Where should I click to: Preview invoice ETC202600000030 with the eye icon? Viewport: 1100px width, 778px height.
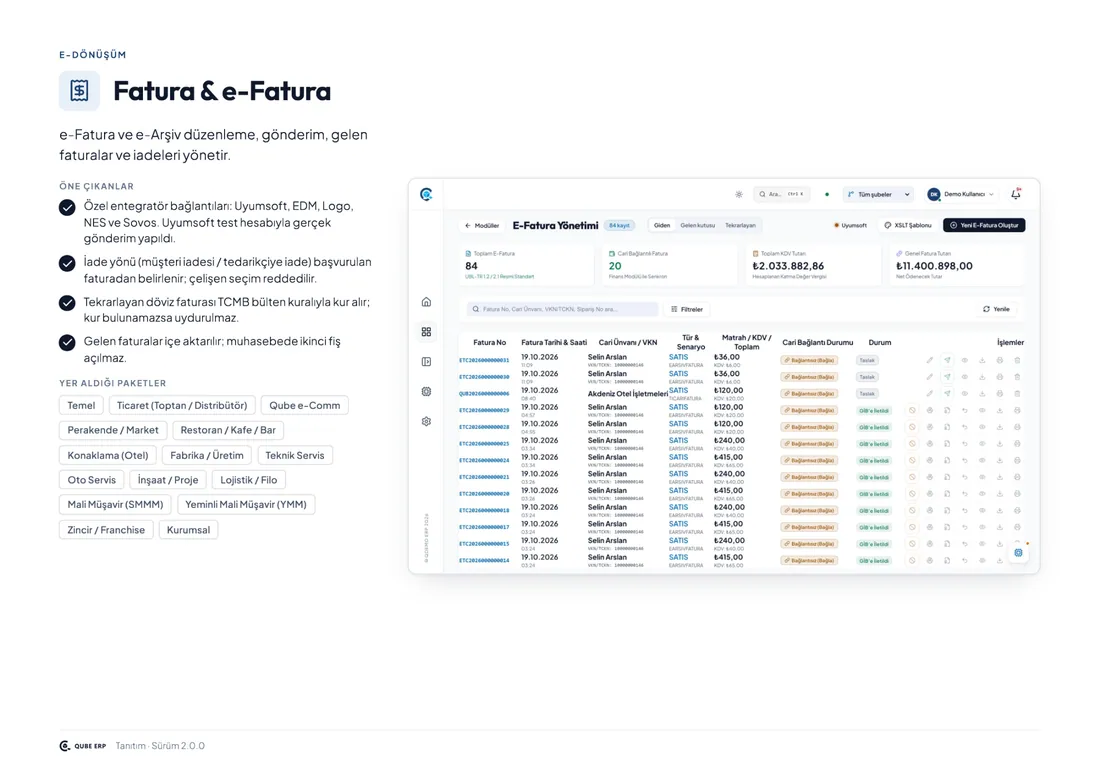965,377
